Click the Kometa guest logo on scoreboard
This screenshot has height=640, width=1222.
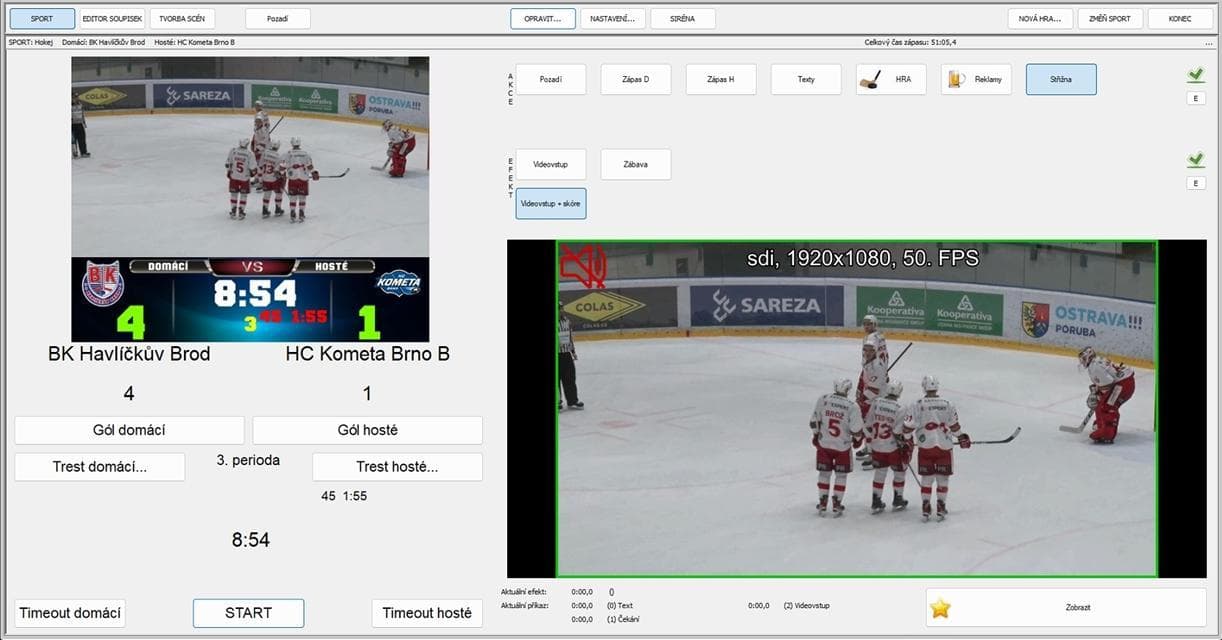[x=398, y=282]
